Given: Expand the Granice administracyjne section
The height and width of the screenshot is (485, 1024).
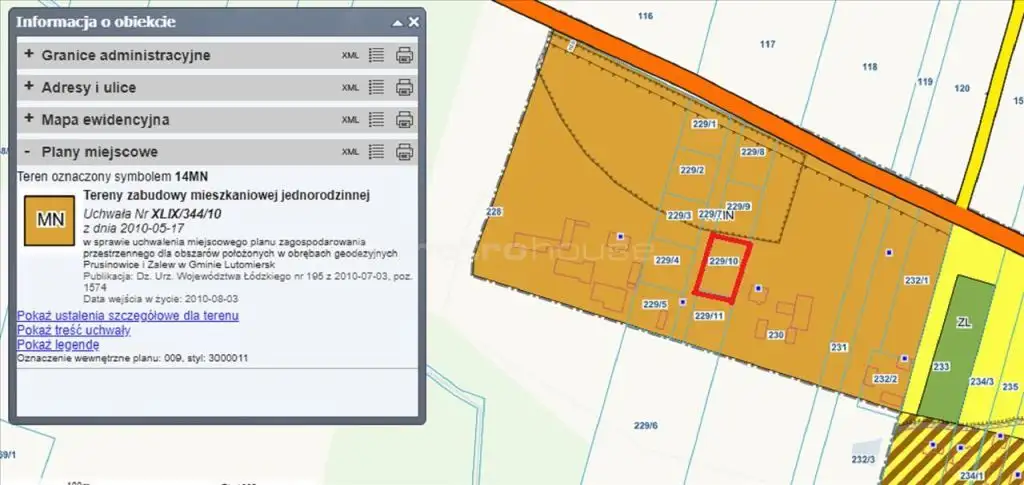Looking at the screenshot, I should (29, 55).
